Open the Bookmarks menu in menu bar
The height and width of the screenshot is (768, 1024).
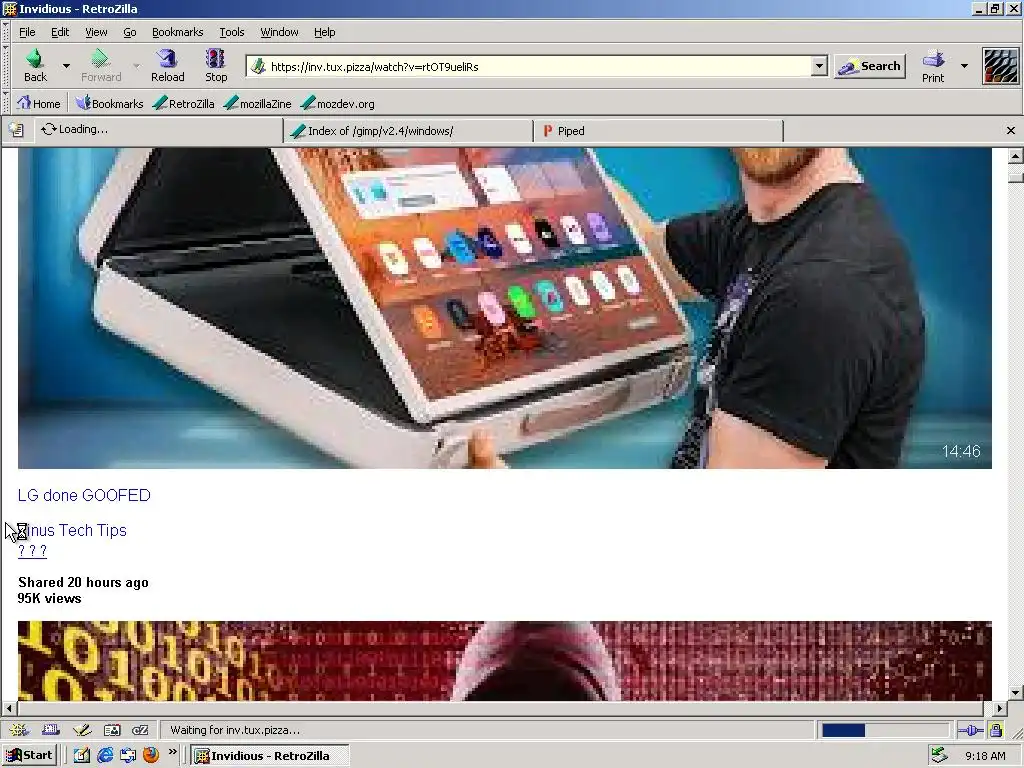click(x=178, y=32)
